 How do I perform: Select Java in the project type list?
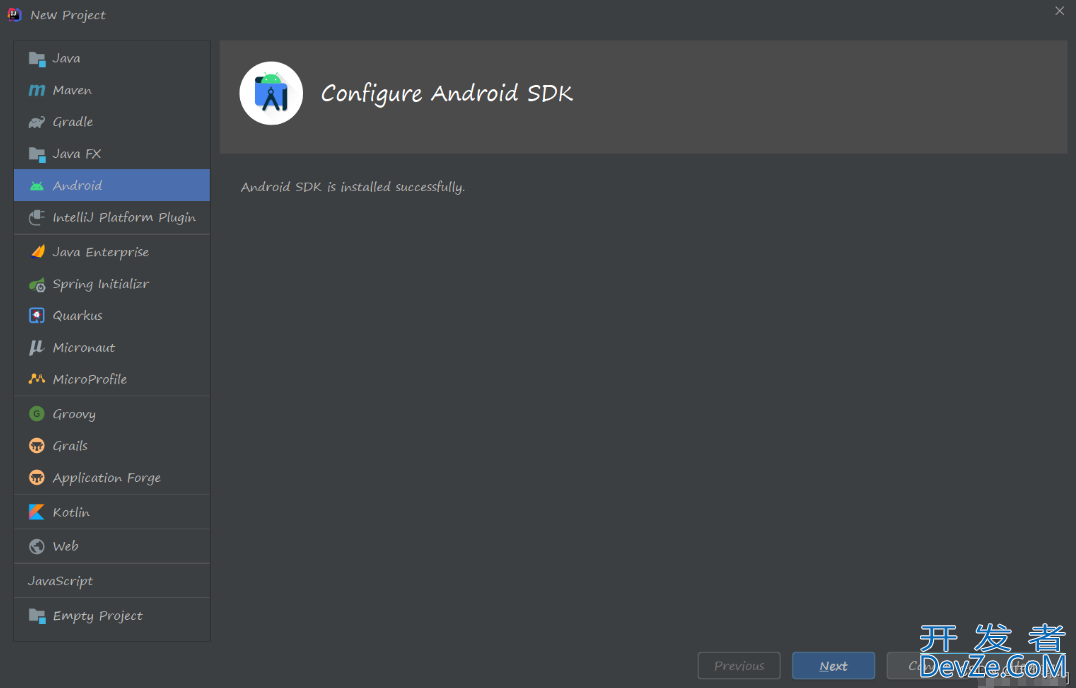[112, 59]
